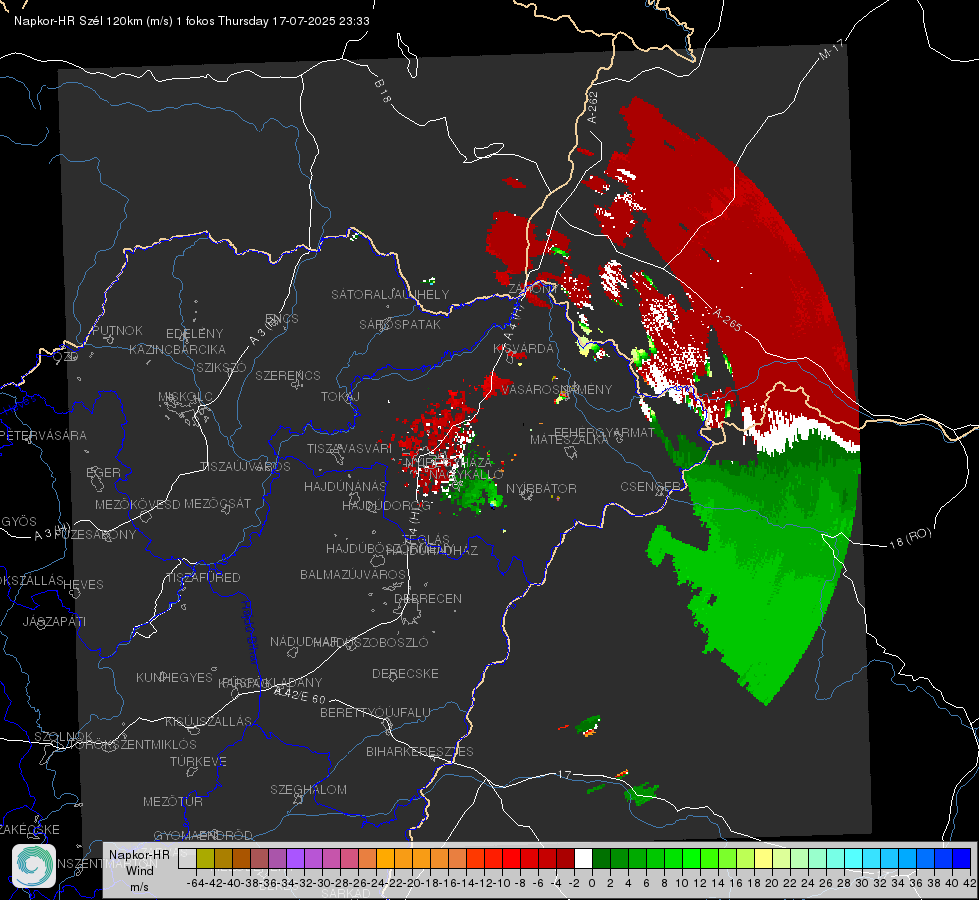The width and height of the screenshot is (979, 900).
Task: Click the purple legend swatch near -34 m/s
Action: [295, 858]
